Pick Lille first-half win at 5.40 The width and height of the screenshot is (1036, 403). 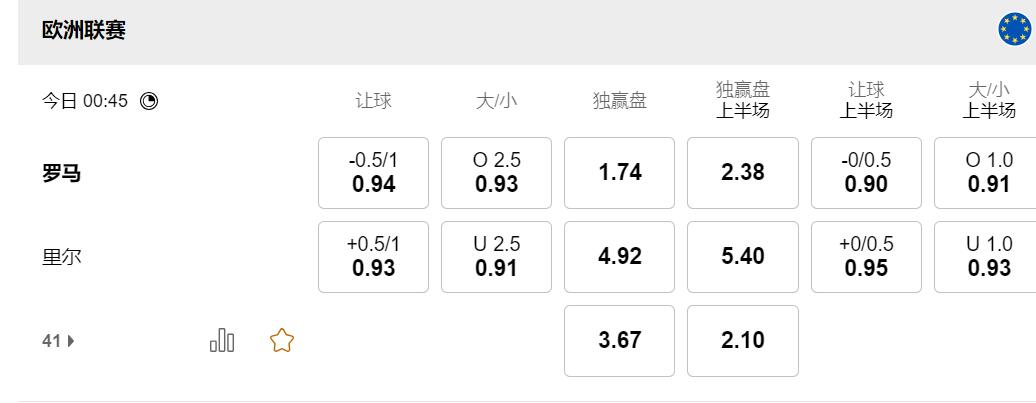tap(742, 257)
